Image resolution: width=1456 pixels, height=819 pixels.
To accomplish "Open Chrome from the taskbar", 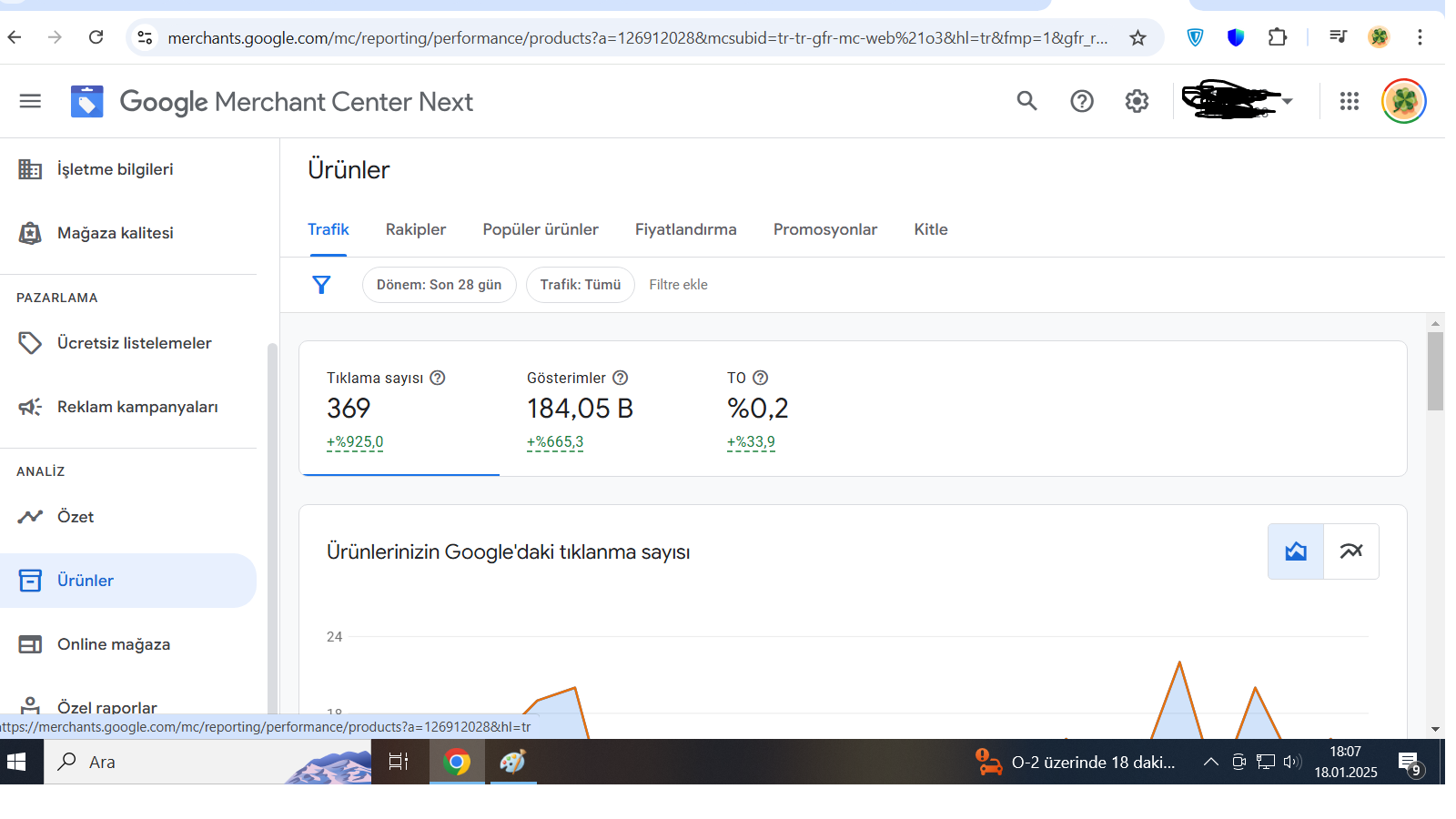I will click(x=457, y=762).
